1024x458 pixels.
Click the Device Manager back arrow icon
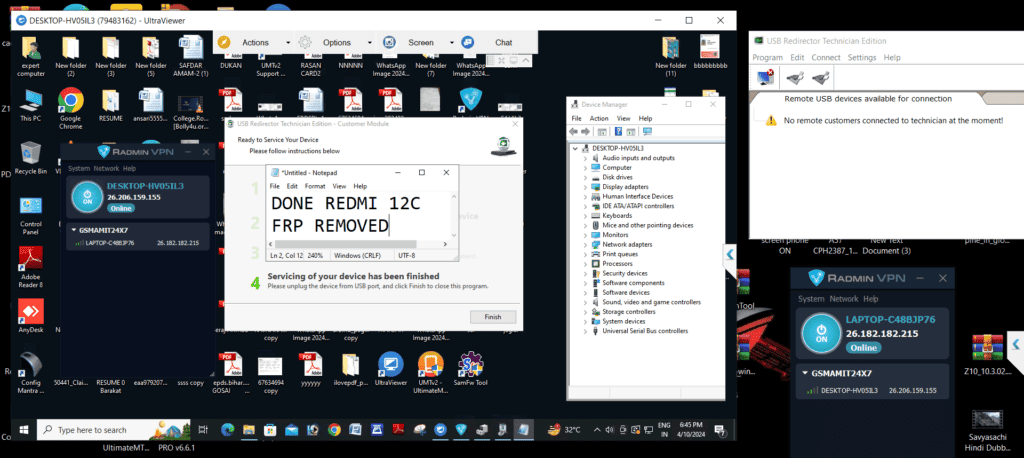click(x=575, y=132)
